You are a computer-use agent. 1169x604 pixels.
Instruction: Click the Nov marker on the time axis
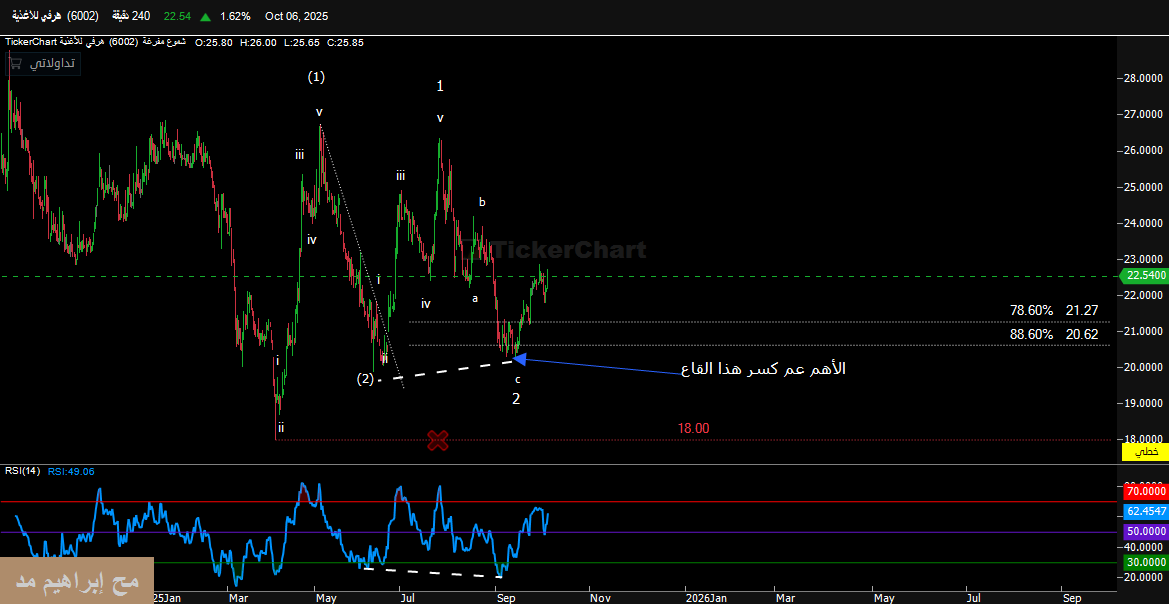coord(600,597)
